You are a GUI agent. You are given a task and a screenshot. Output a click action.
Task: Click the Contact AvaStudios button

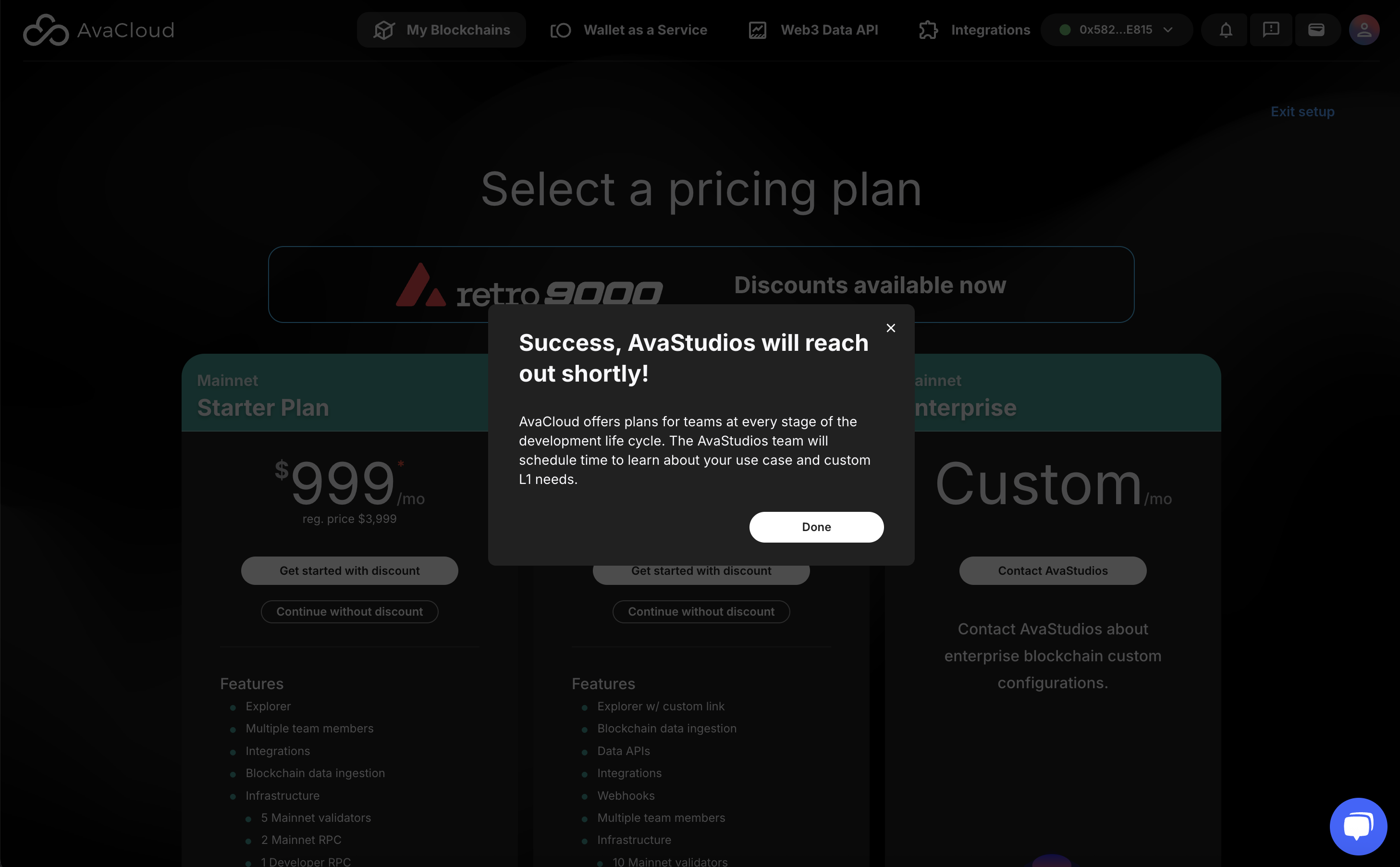tap(1053, 570)
